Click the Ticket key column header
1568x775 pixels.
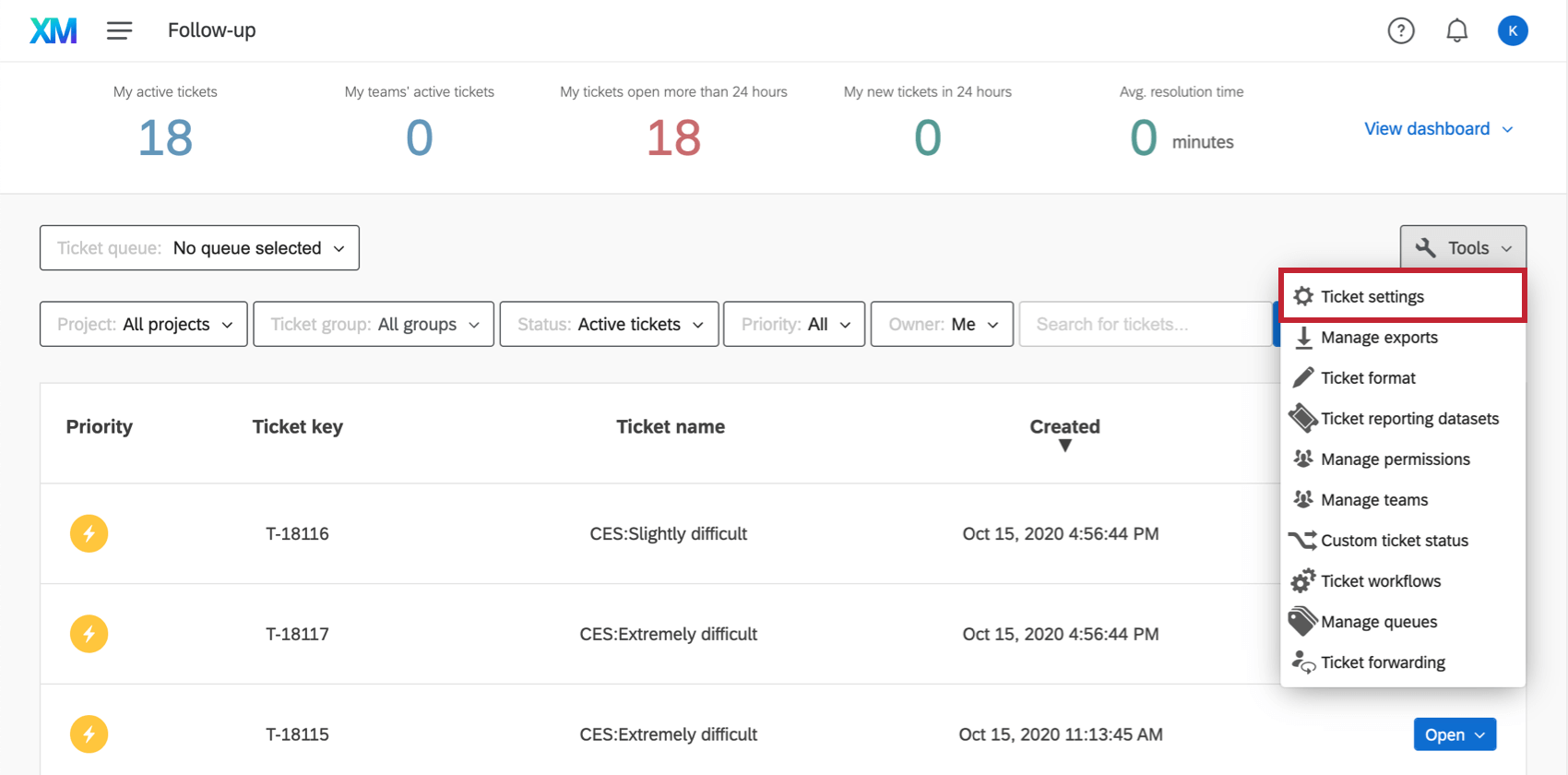[298, 426]
